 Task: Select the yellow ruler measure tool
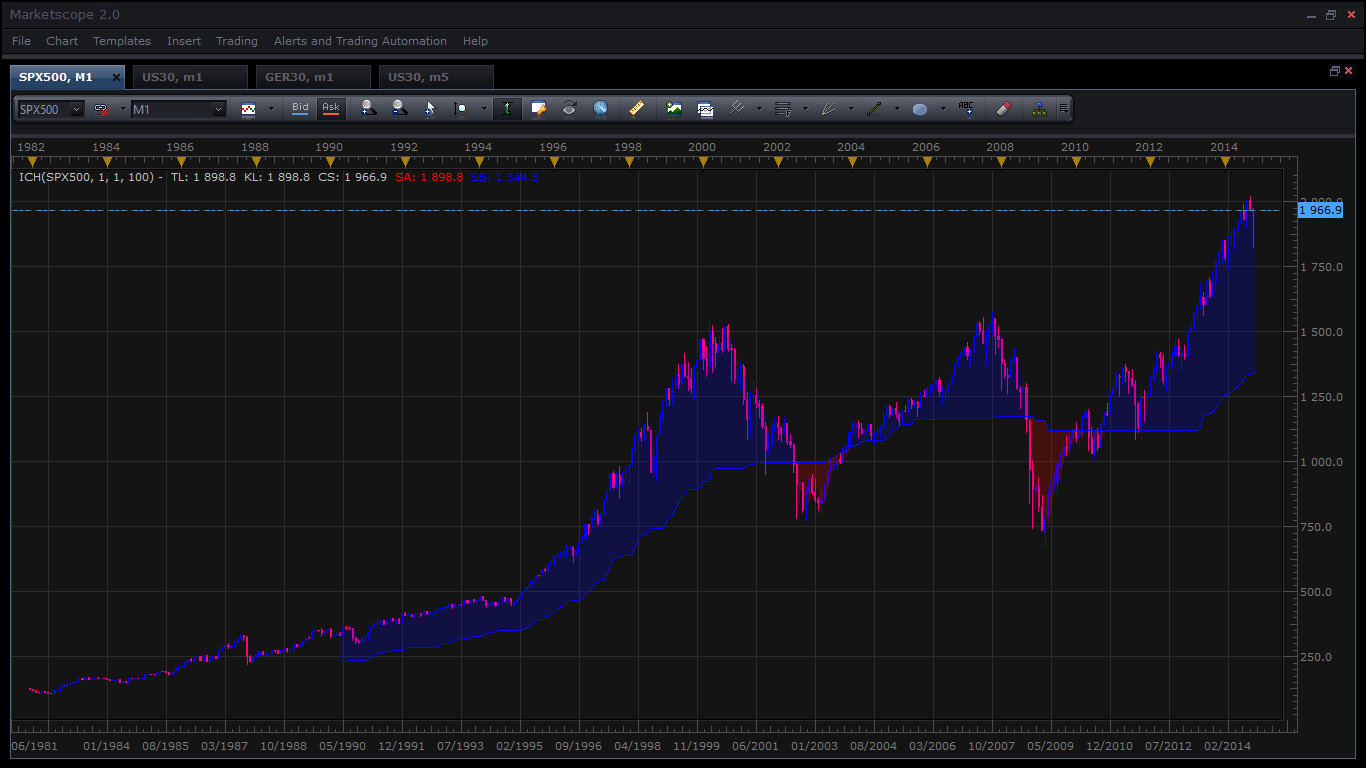(x=637, y=109)
